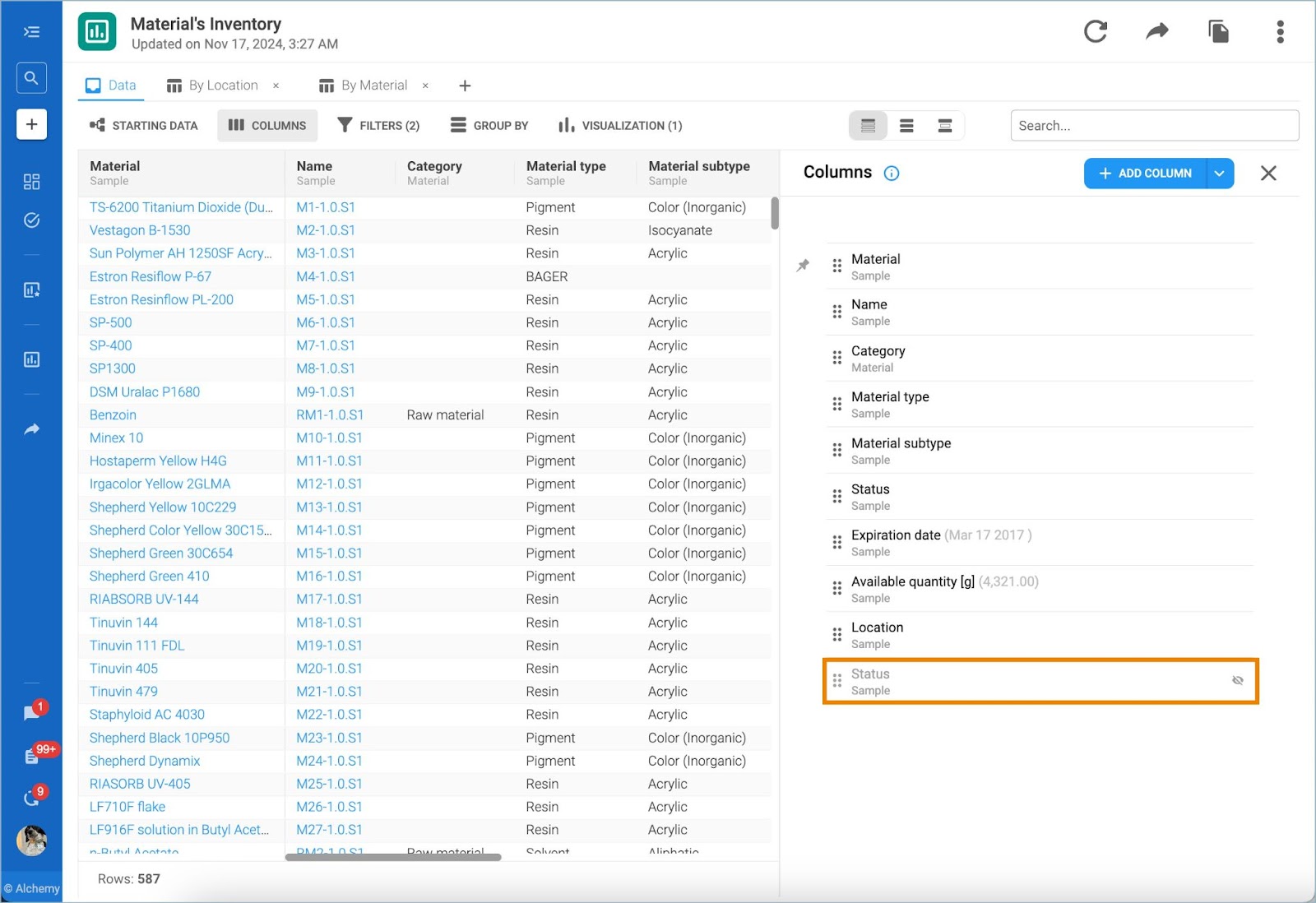Click the Material's Inventory report icon
Image resolution: width=1316 pixels, height=903 pixels.
[97, 32]
